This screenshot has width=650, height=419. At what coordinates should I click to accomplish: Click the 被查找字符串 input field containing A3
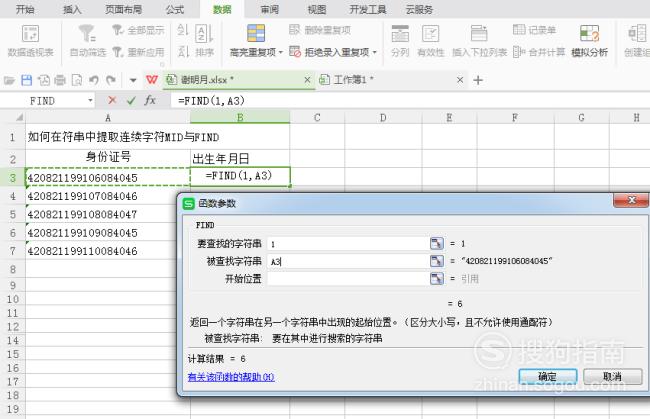click(348, 261)
